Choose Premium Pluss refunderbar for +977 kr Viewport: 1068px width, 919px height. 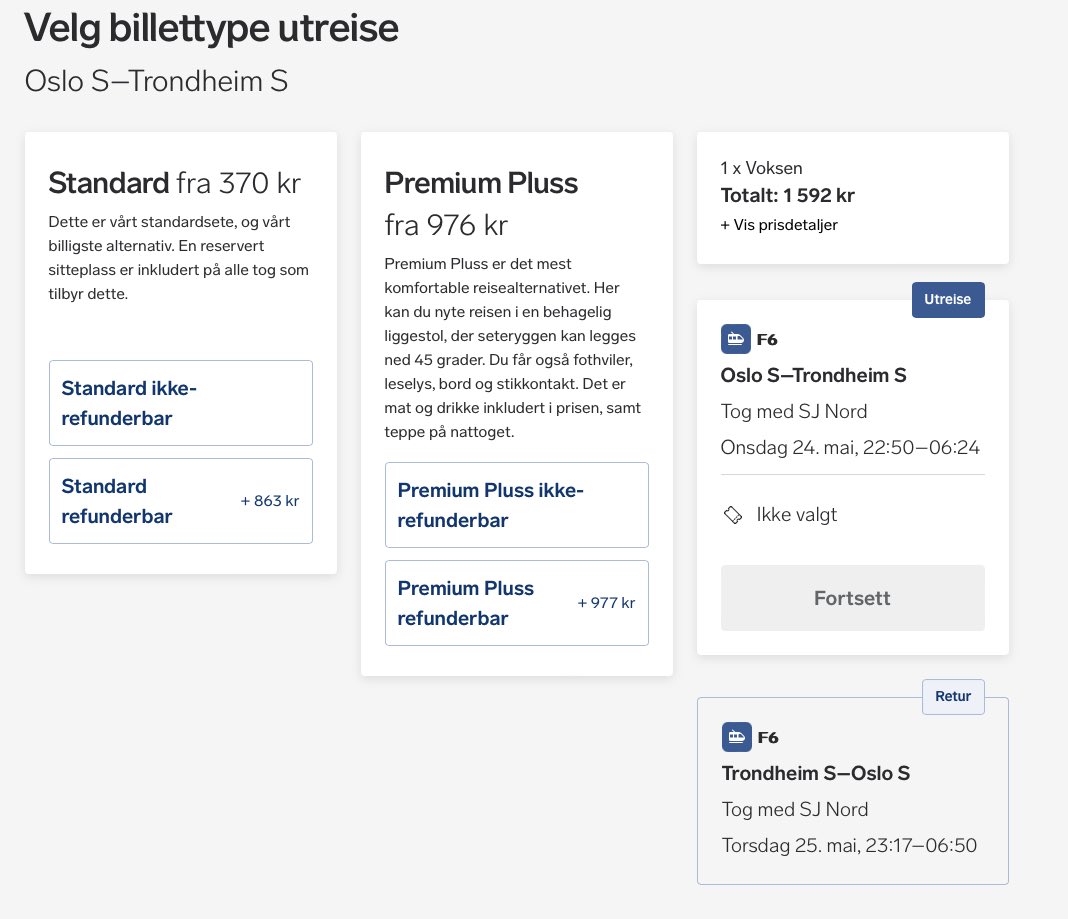(516, 603)
